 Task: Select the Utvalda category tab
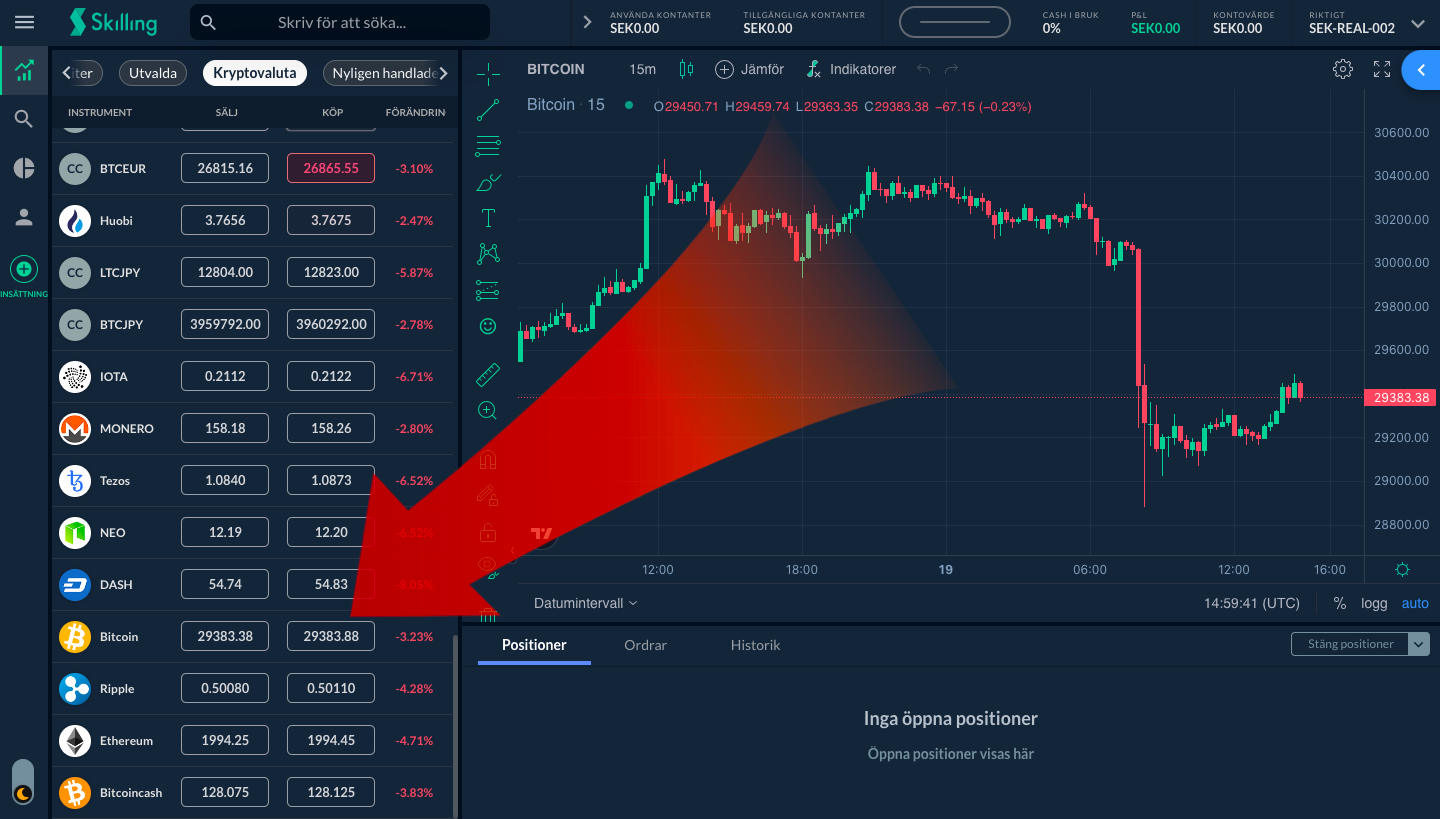pos(153,73)
